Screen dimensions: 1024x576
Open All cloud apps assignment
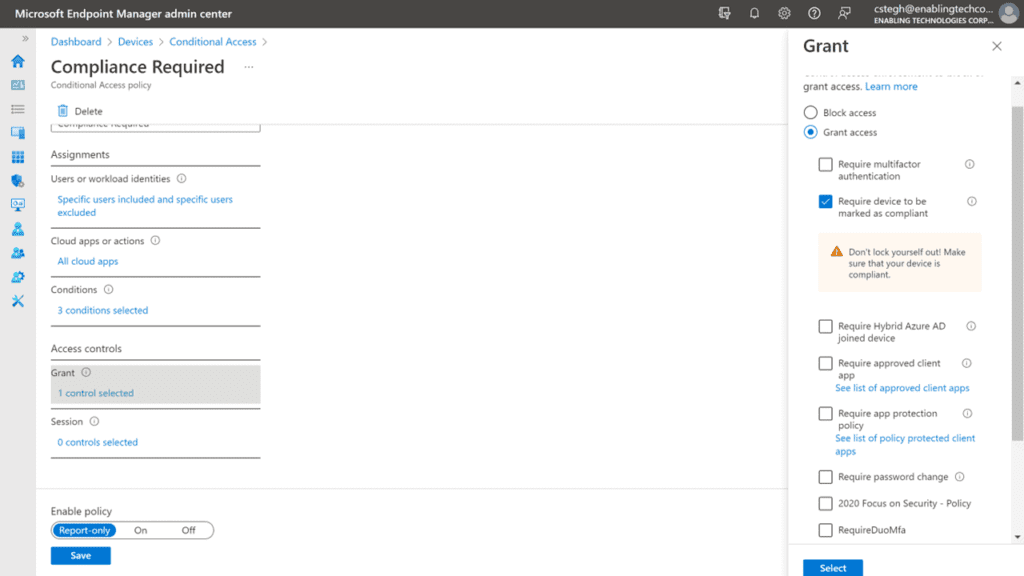88,261
